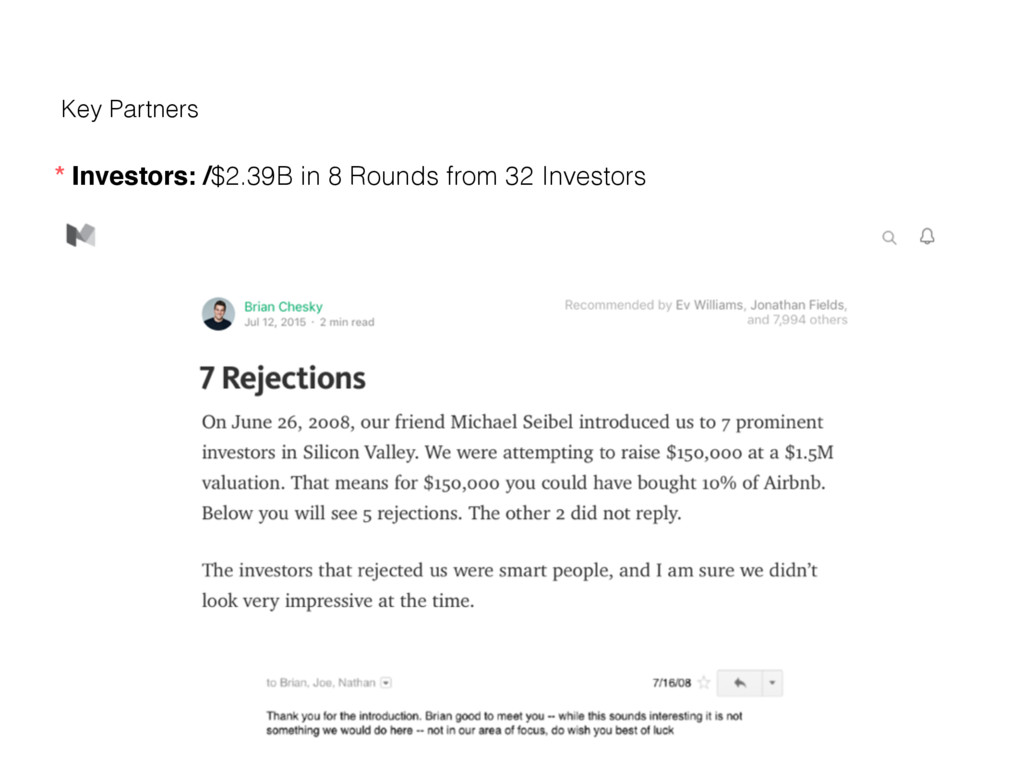The height and width of the screenshot is (768, 1024).
Task: Click the "and 7,994 others" link
Action: pyautogui.click(x=796, y=320)
